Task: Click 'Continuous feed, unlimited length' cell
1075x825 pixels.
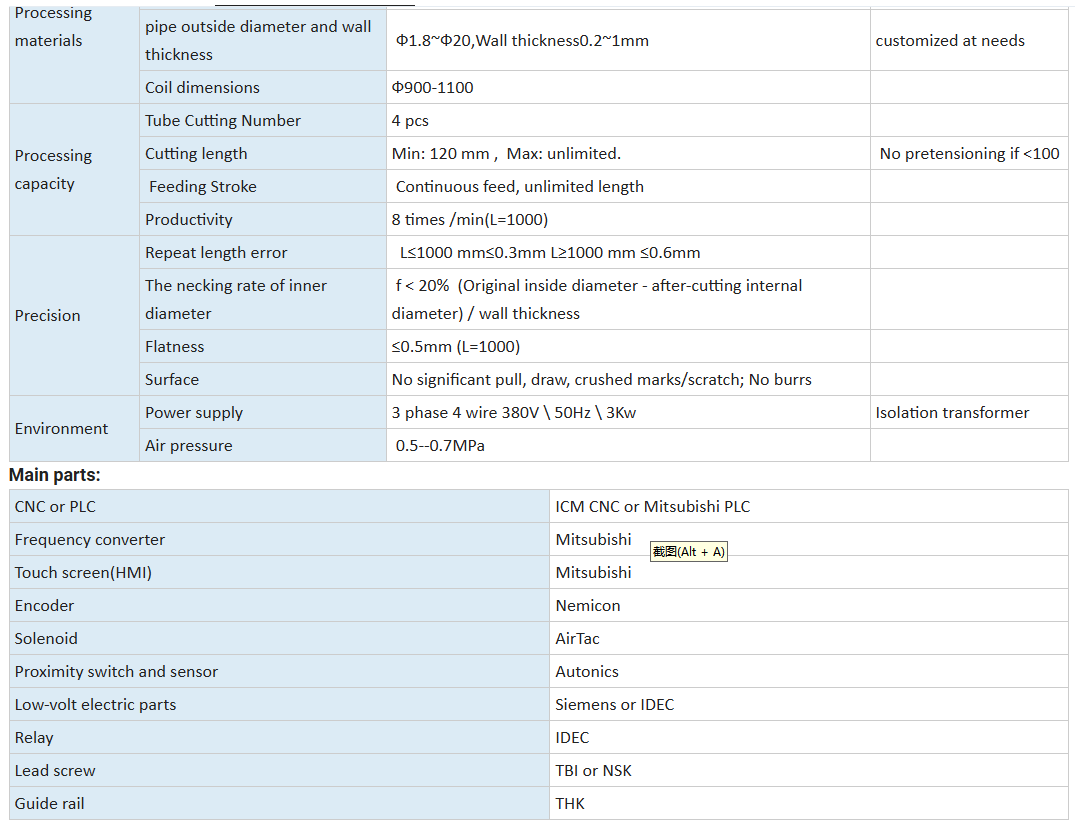Action: pyautogui.click(x=628, y=187)
